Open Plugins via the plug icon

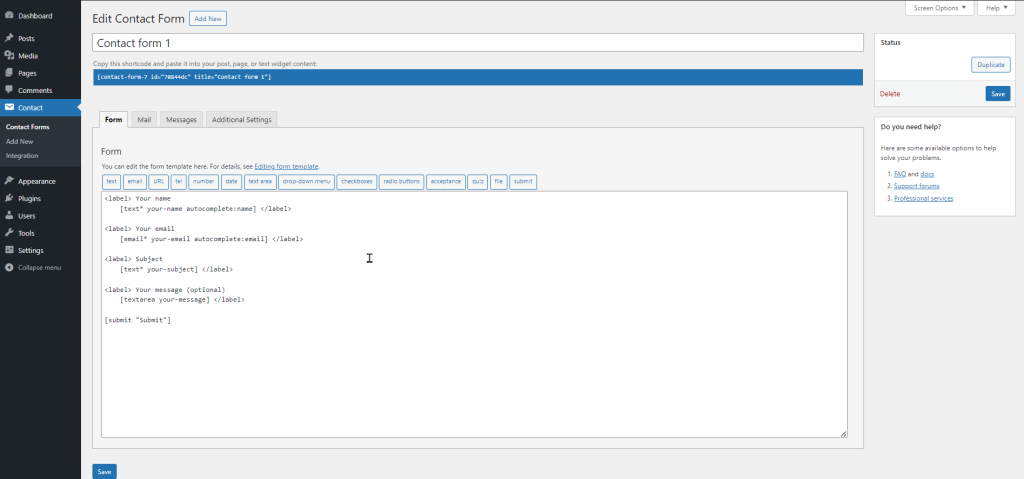[x=9, y=198]
